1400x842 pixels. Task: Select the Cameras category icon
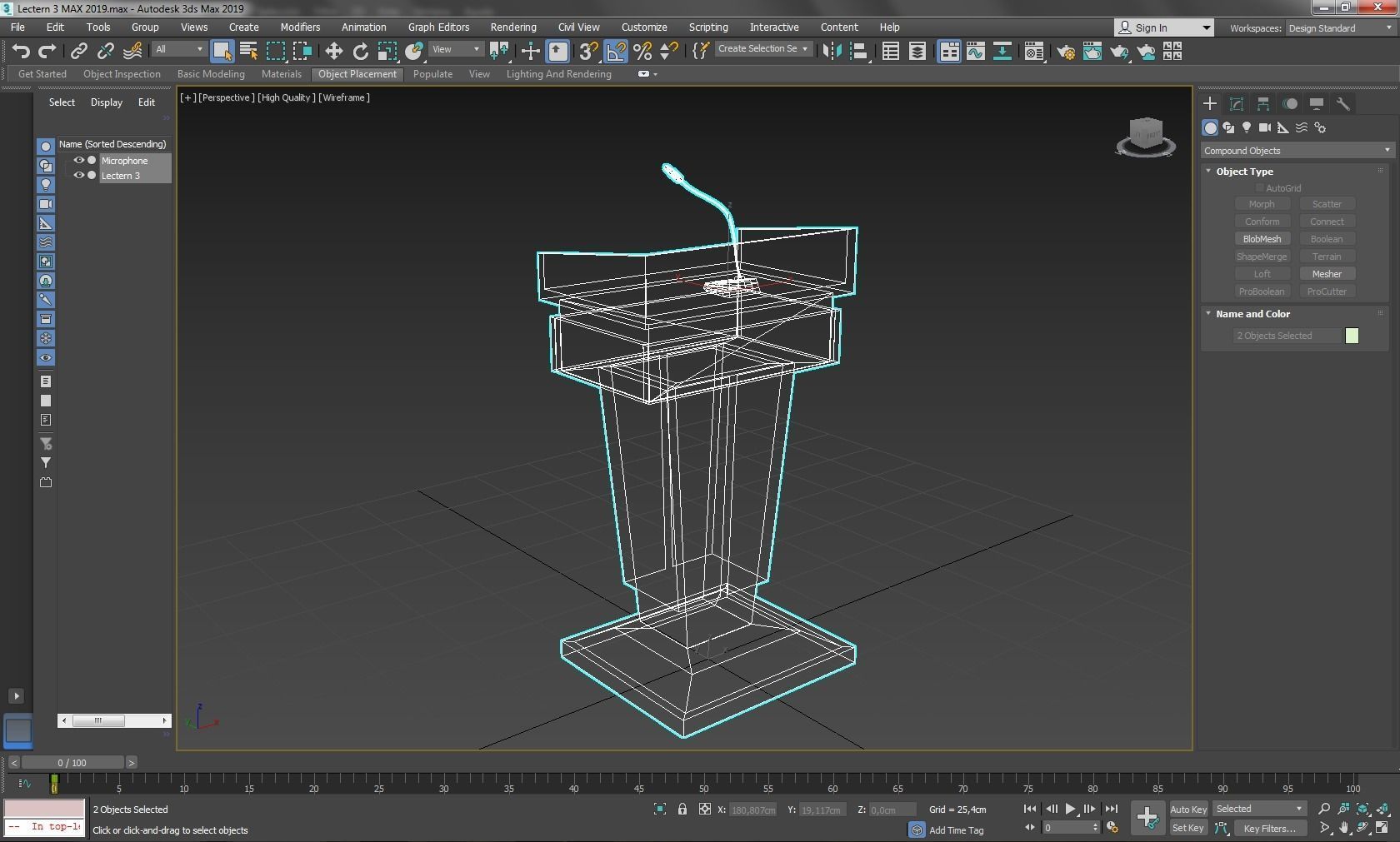(1265, 127)
